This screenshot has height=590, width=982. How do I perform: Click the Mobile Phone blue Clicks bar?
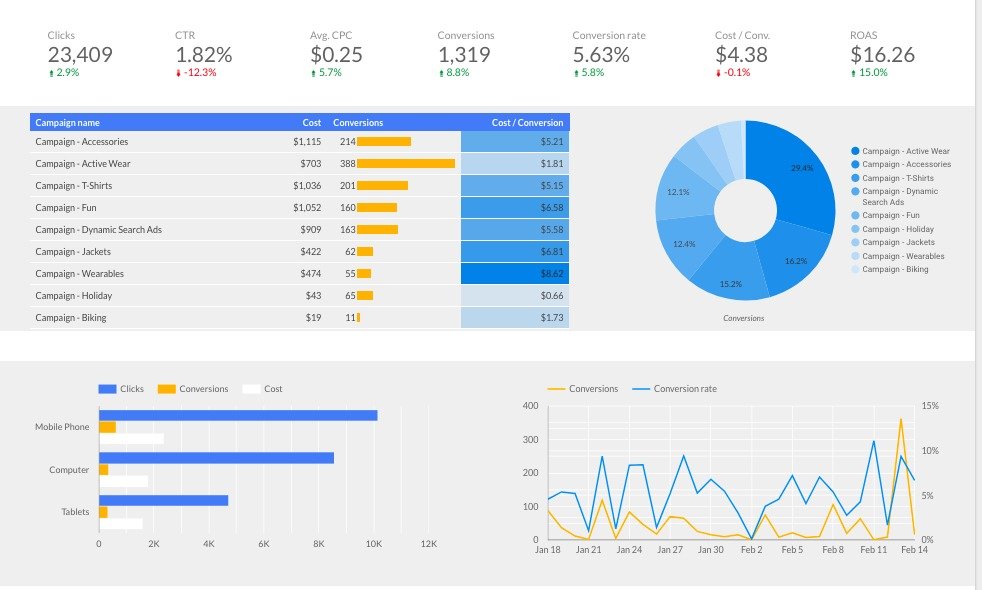click(x=238, y=415)
